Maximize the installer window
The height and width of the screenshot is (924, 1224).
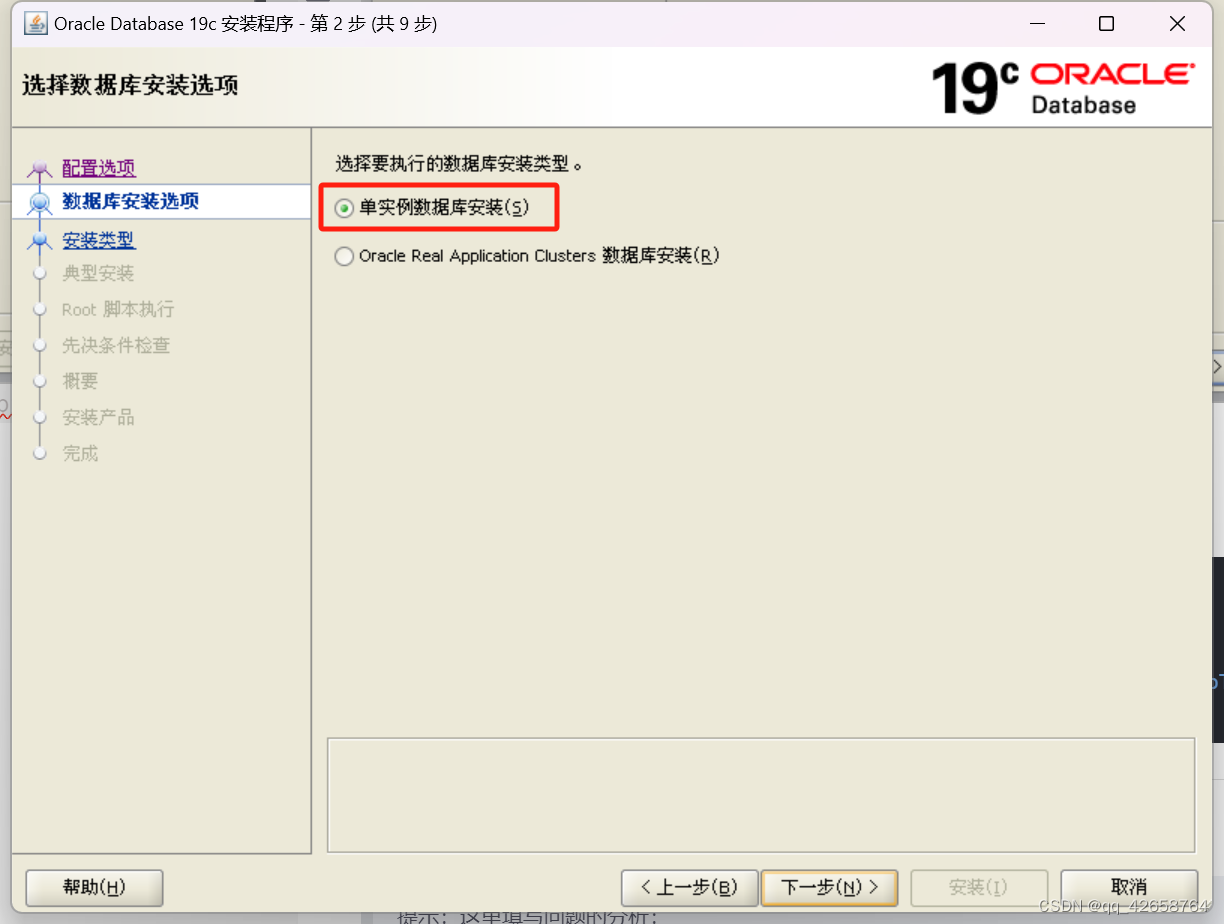1106,24
